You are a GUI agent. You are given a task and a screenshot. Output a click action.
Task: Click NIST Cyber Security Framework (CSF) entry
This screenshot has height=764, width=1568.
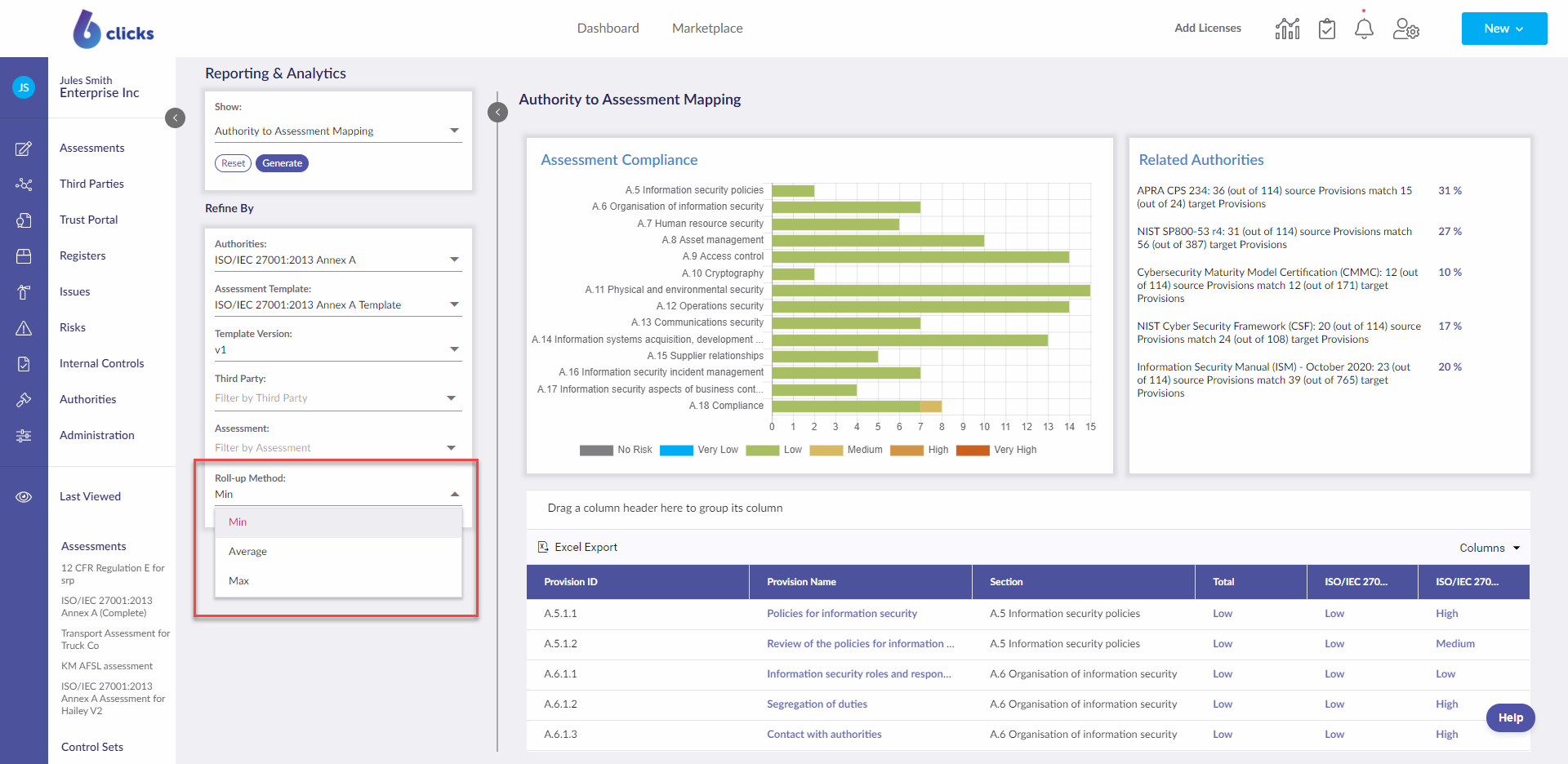tap(1279, 333)
